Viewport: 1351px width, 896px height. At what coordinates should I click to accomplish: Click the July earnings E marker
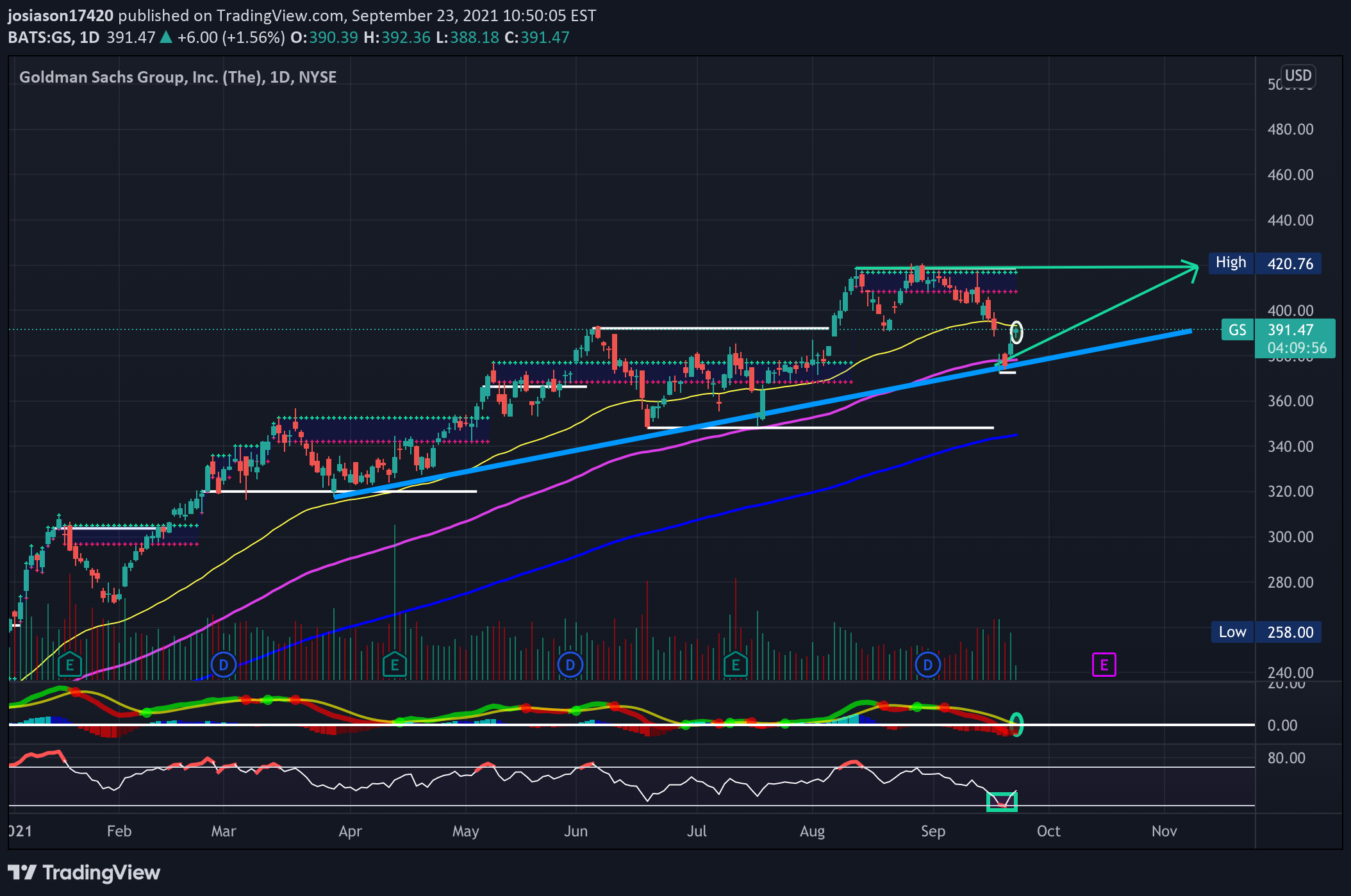tap(736, 665)
